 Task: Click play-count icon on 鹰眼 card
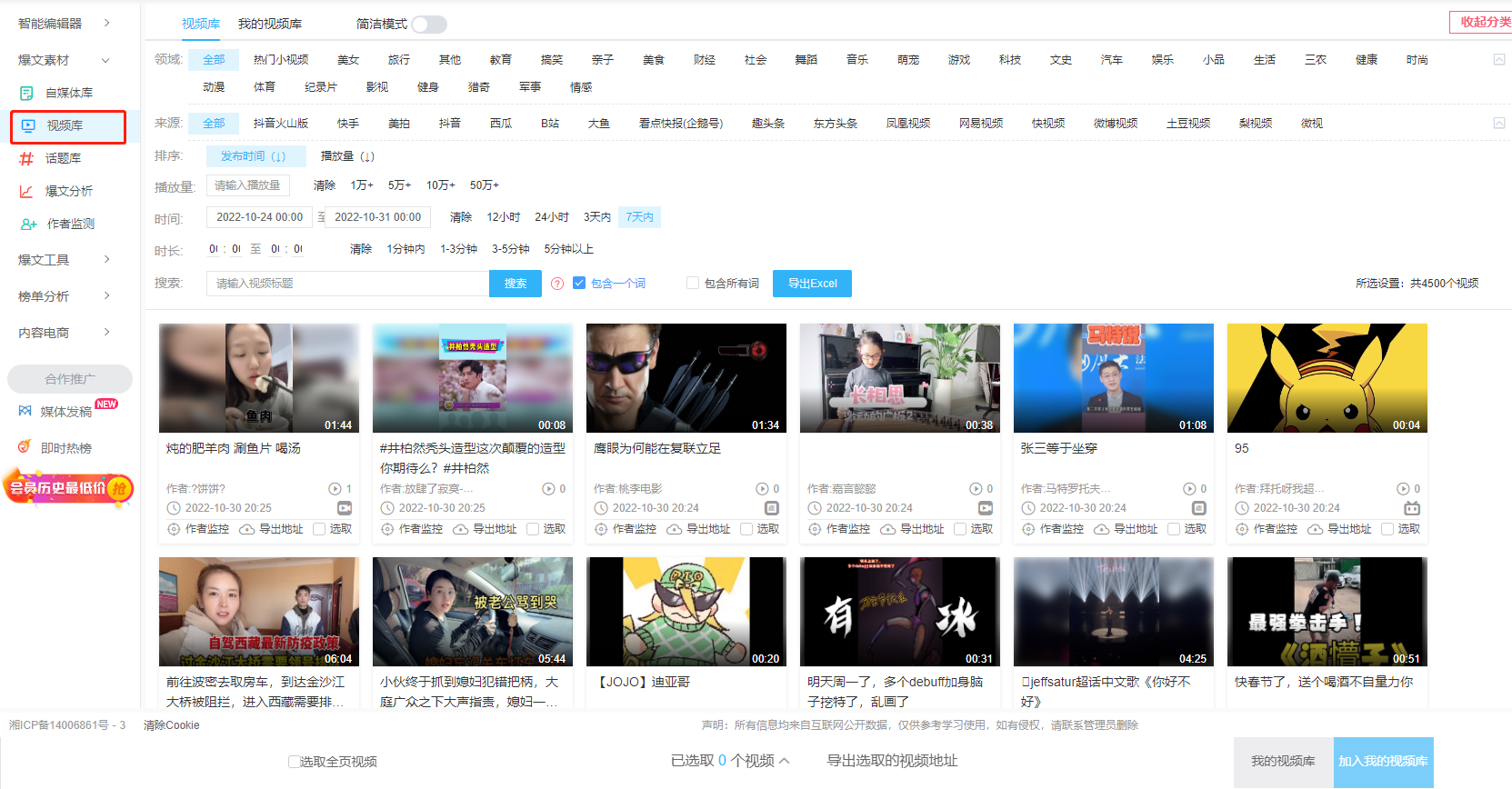(762, 489)
